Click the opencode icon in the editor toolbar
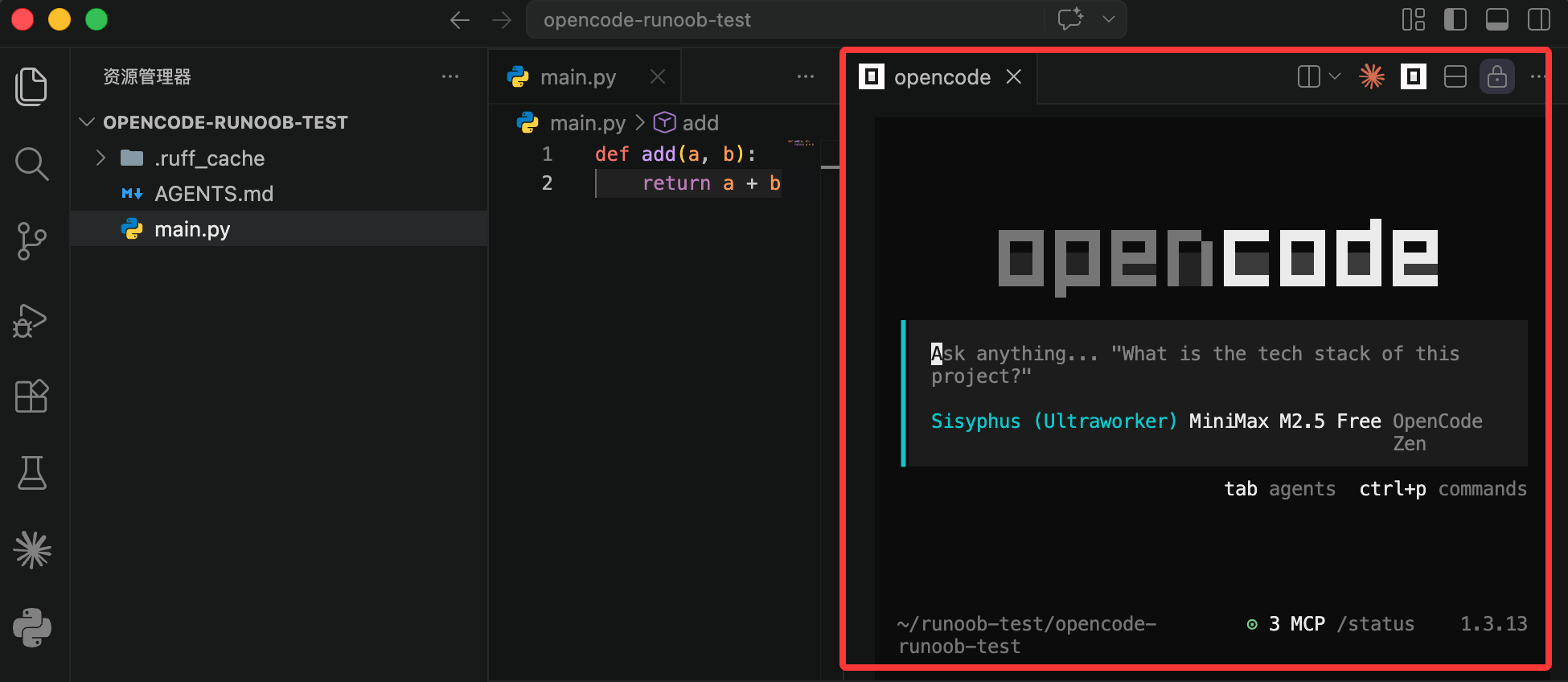This screenshot has width=1568, height=682. pos(1414,76)
